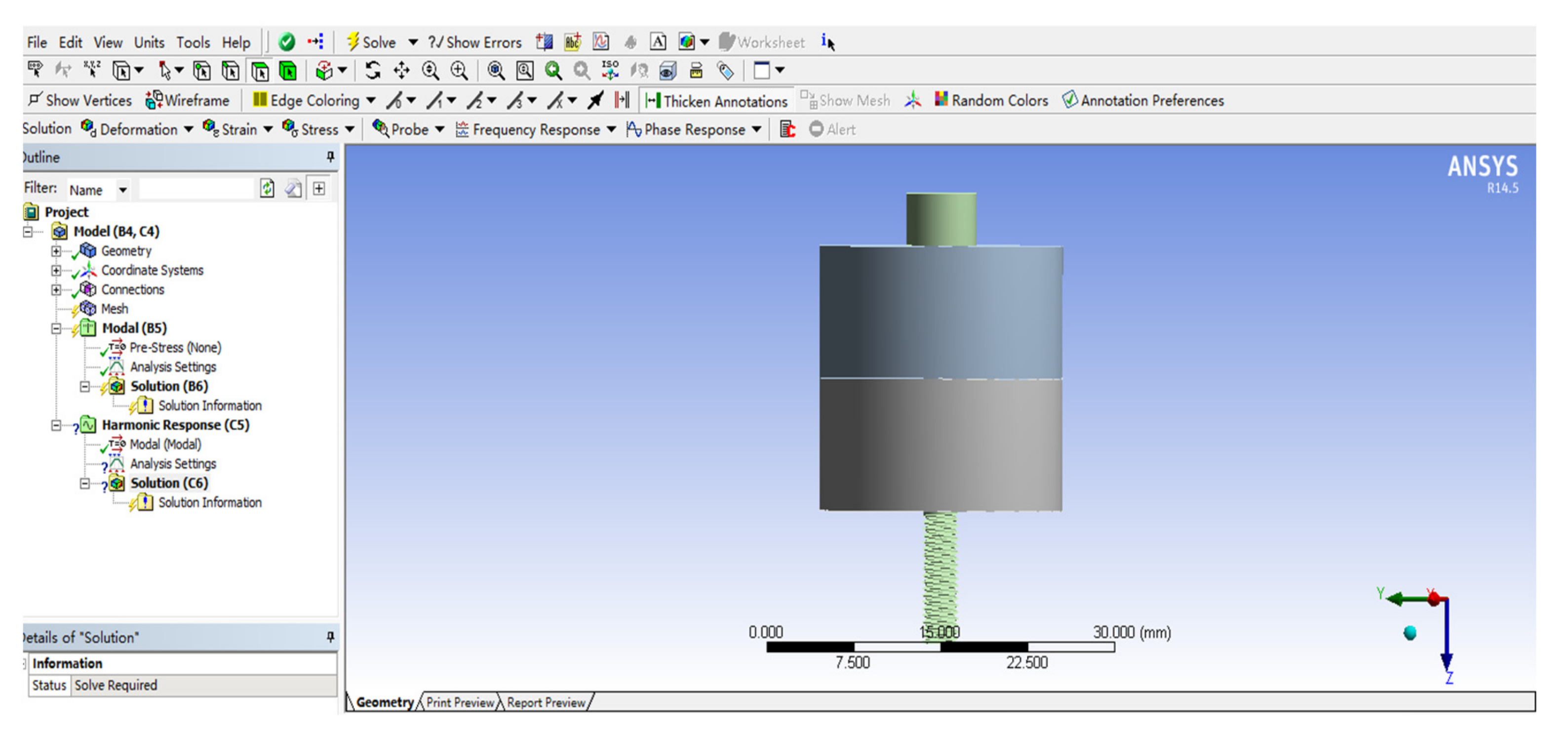Pin the Outline panel
The height and width of the screenshot is (735, 1568).
330,157
